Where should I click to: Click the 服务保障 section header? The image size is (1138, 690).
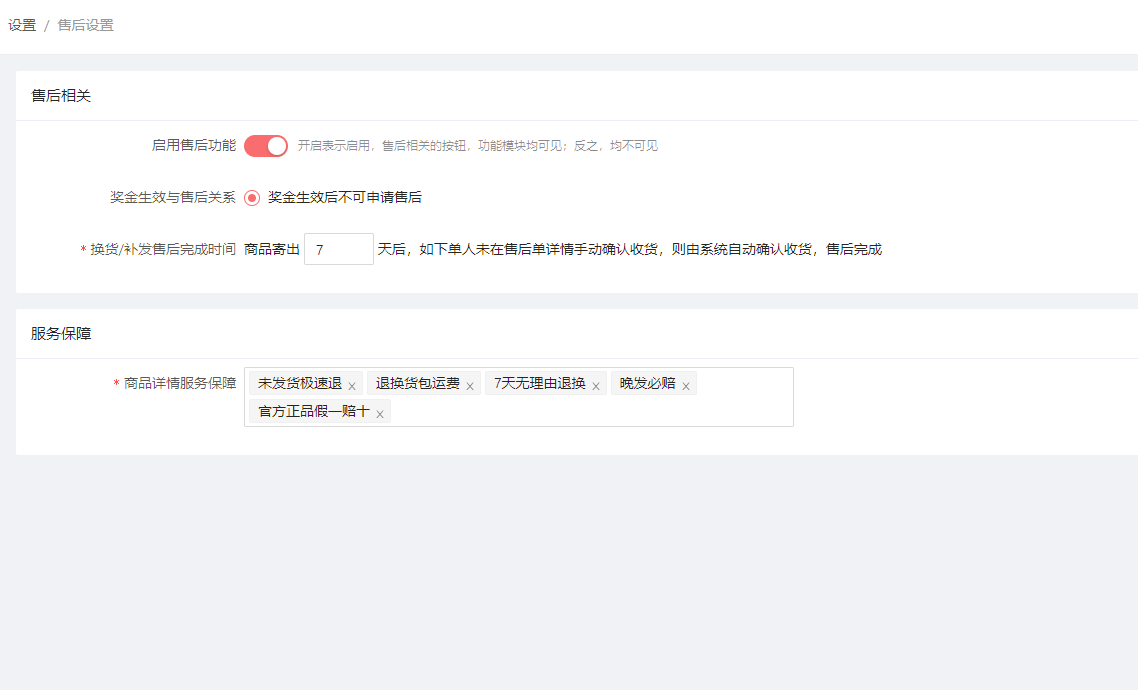coord(61,334)
